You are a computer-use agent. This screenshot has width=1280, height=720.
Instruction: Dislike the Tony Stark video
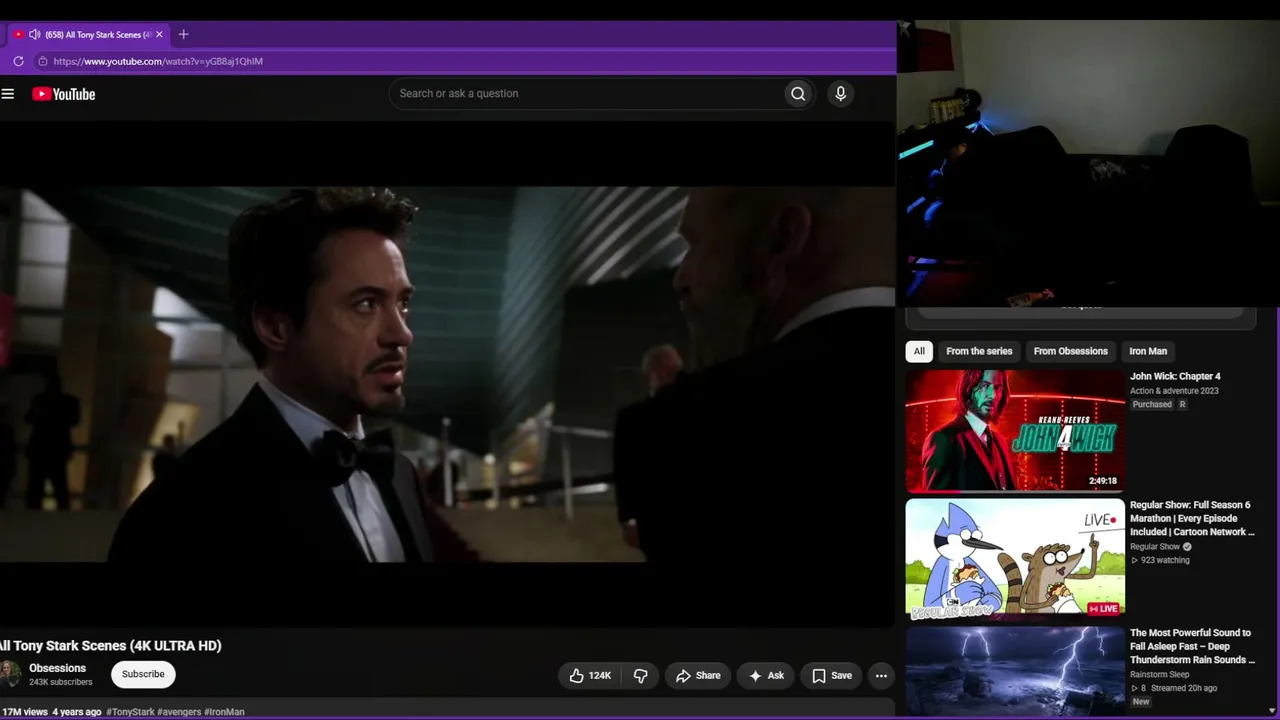(x=641, y=676)
